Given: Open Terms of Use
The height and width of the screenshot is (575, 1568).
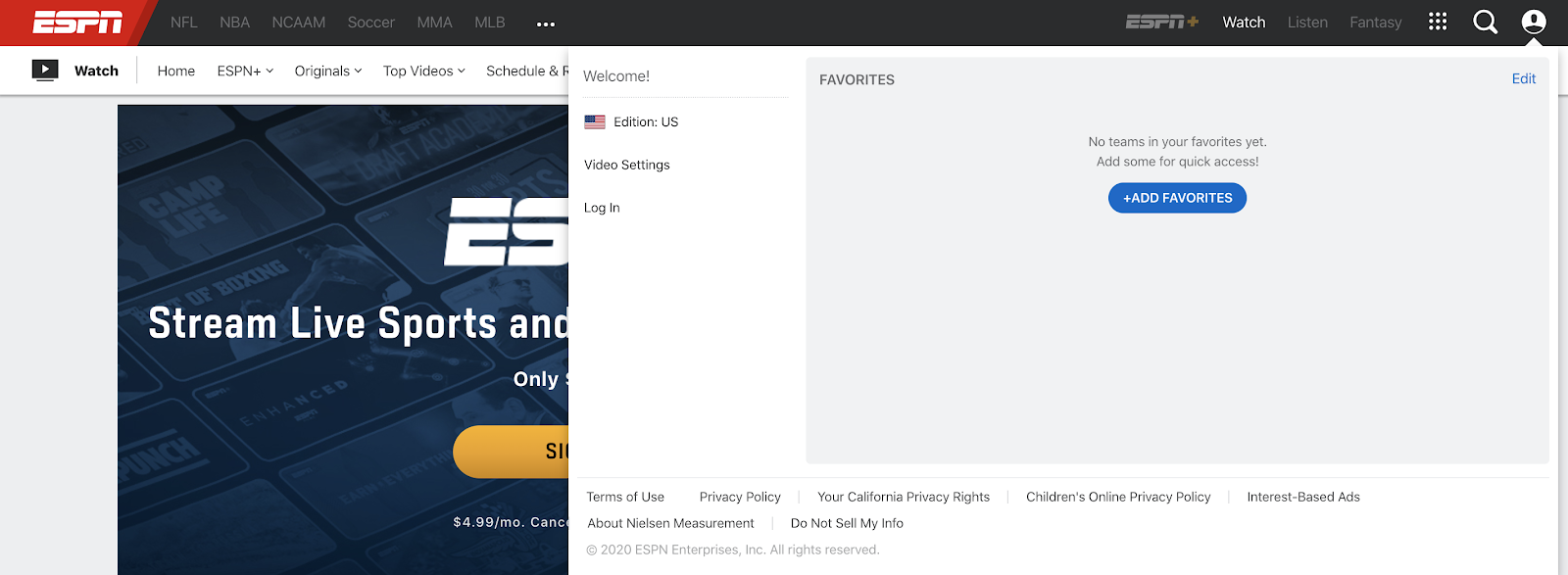Looking at the screenshot, I should (625, 497).
